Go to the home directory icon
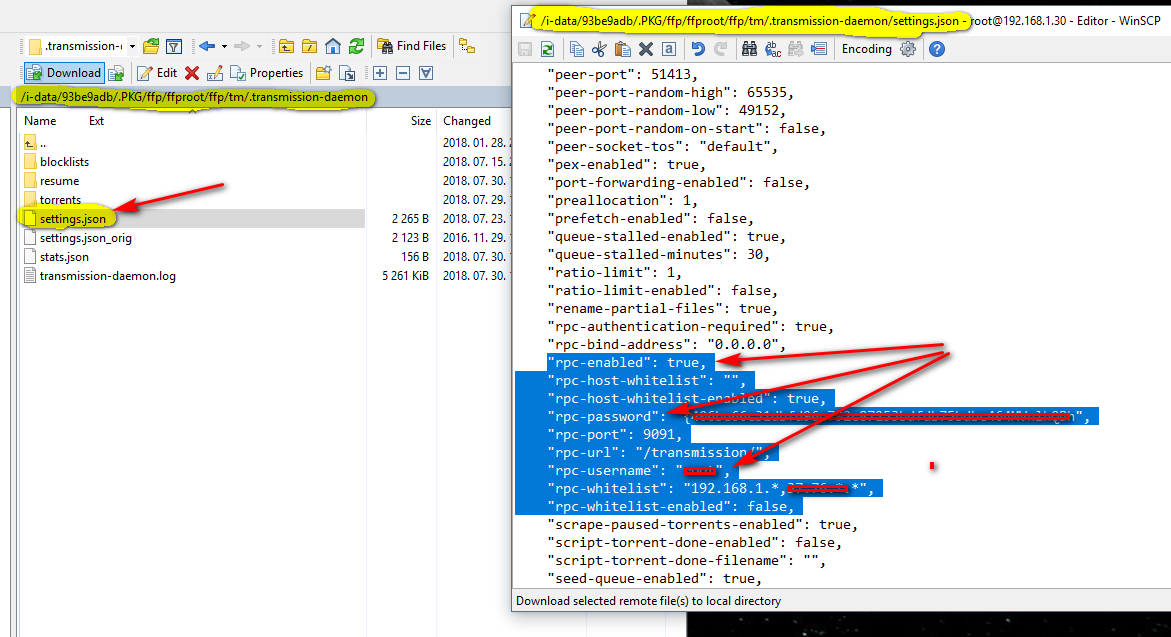Image resolution: width=1171 pixels, height=637 pixels. (333, 46)
